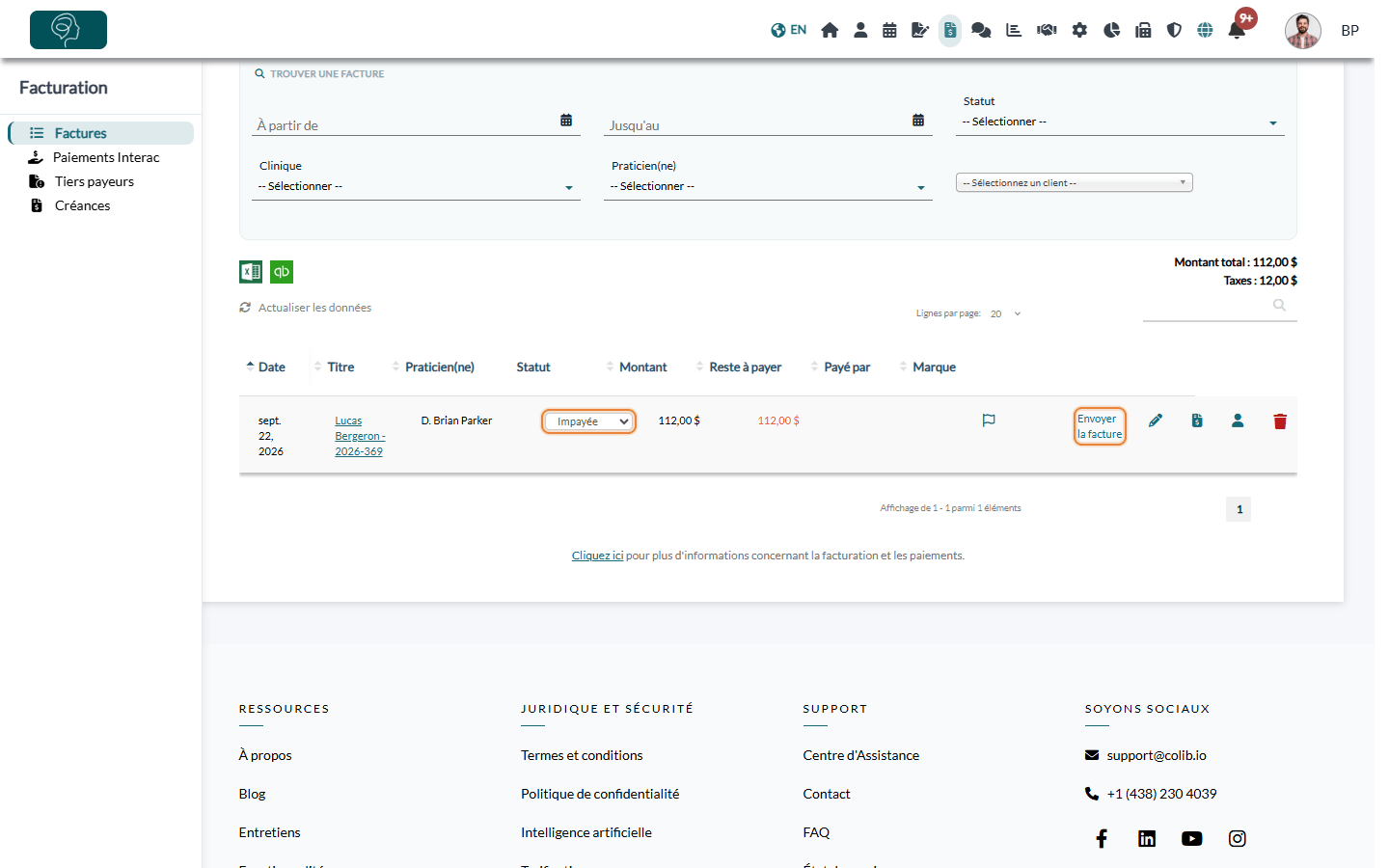Change lignes par page dropdown
Image resolution: width=1389 pixels, height=868 pixels.
(x=1005, y=313)
